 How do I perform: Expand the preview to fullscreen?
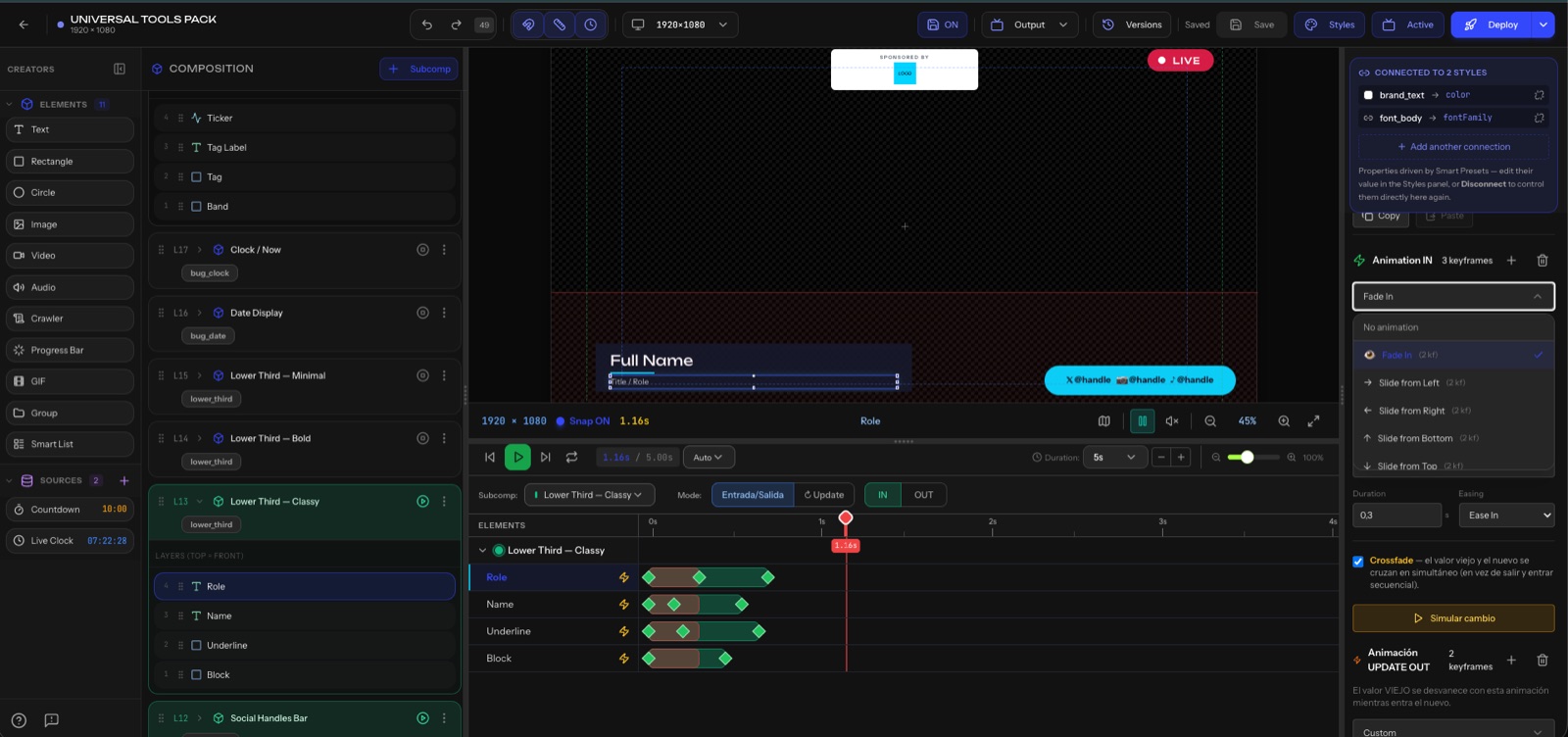click(x=1313, y=420)
